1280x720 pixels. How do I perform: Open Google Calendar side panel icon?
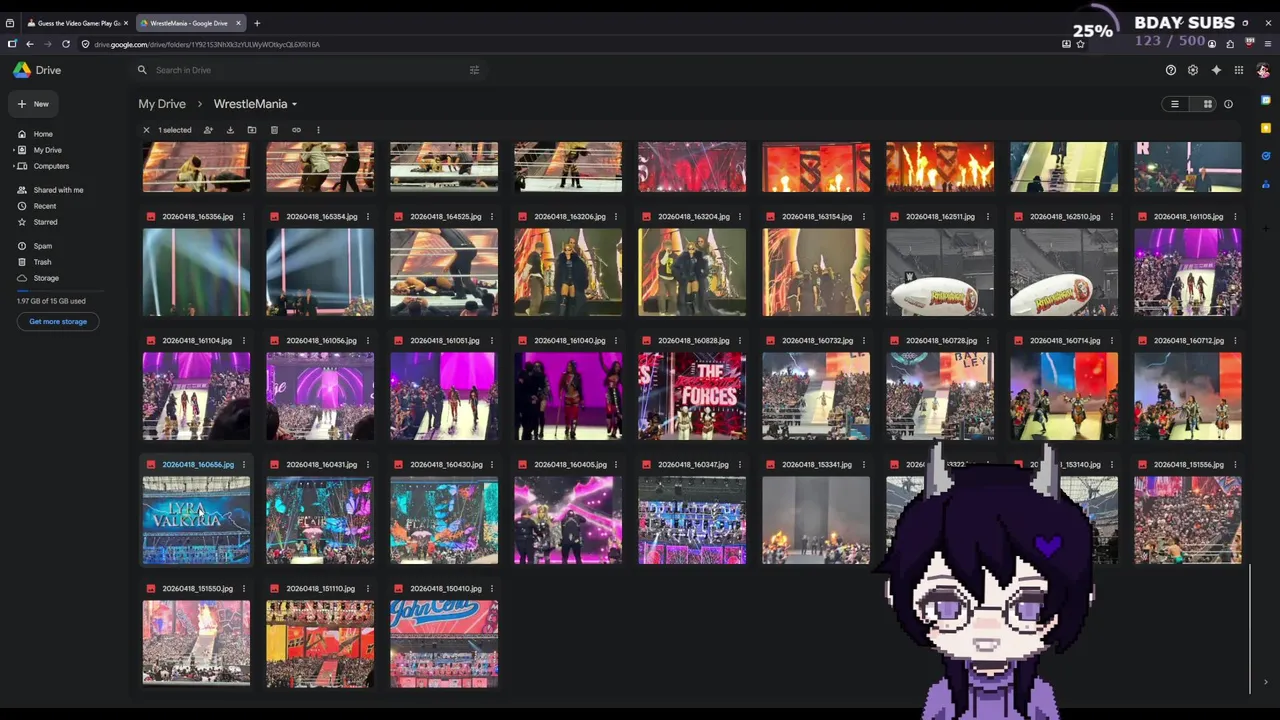[x=1266, y=100]
